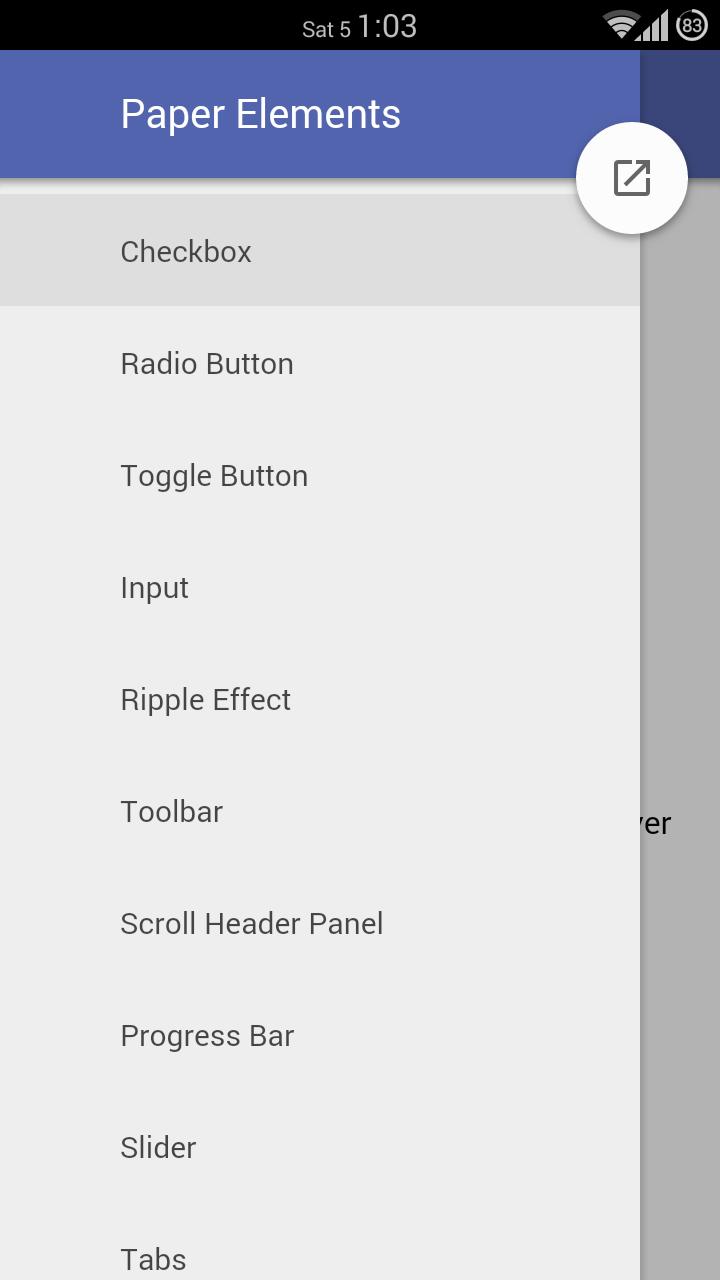
Task: Tap the partially hidden text behind drawer
Action: click(x=657, y=823)
